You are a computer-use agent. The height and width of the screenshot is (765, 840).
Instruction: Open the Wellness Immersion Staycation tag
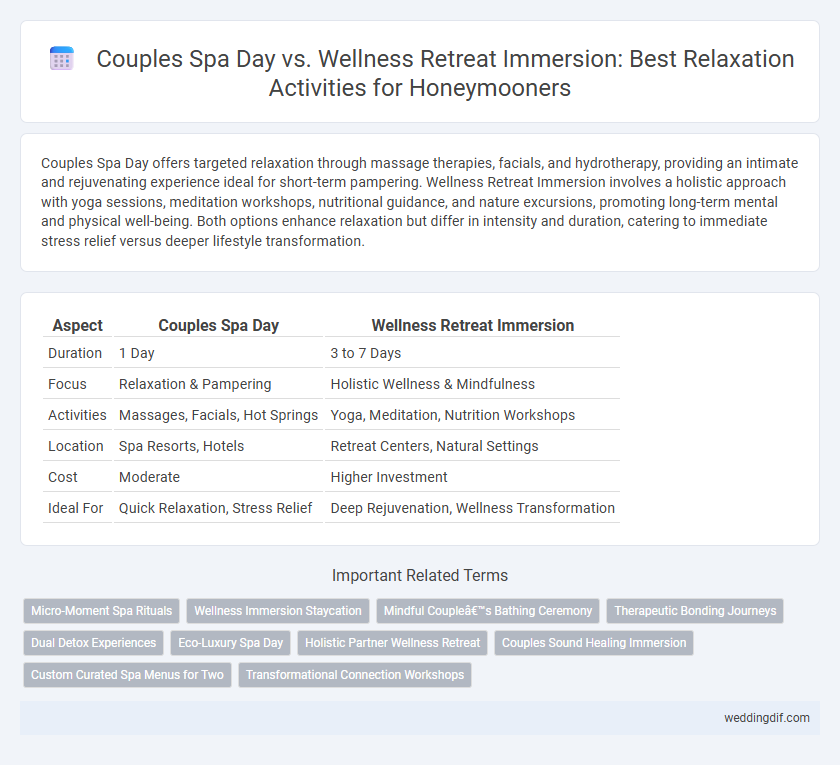[278, 611]
